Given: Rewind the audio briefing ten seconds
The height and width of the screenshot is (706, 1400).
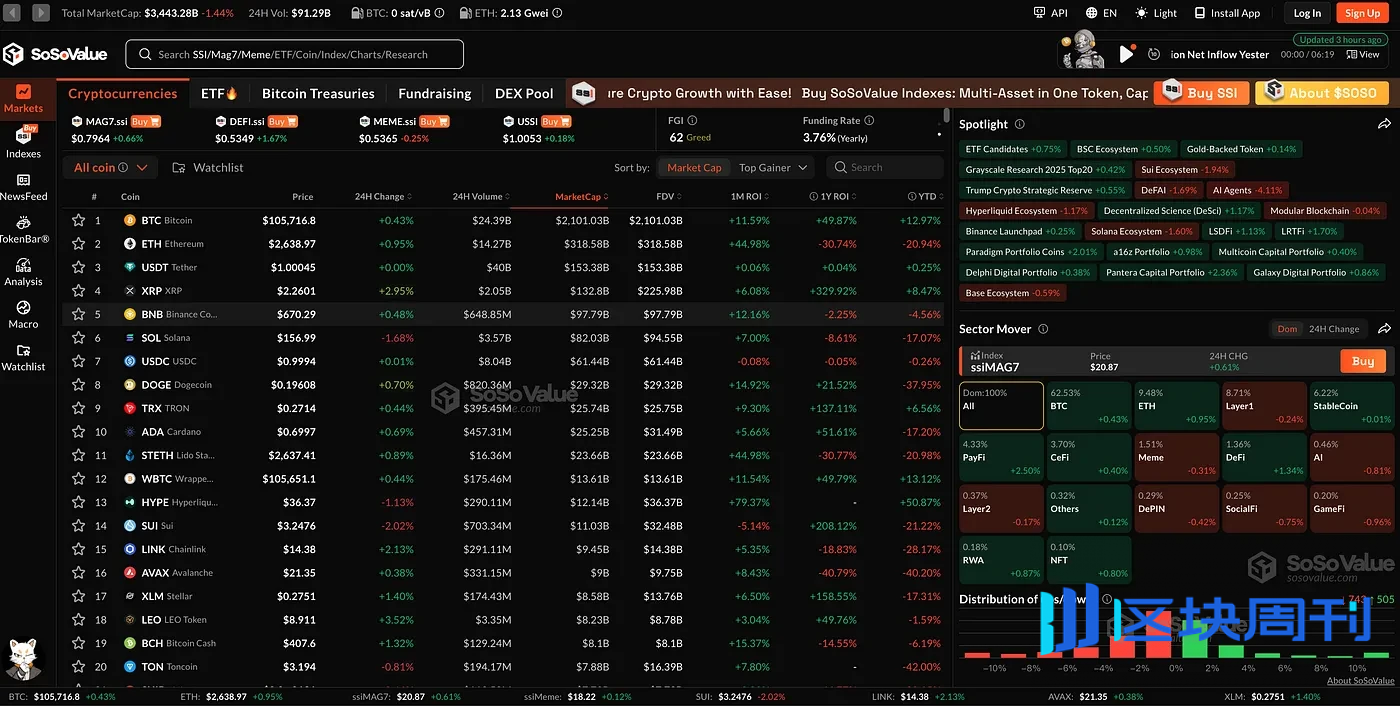Looking at the screenshot, I should (x=1154, y=55).
